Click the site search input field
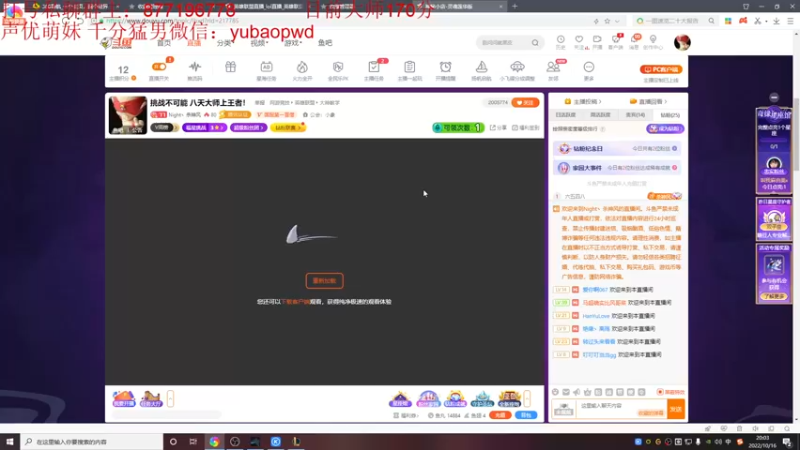Image resolution: width=800 pixels, height=450 pixels. point(503,43)
